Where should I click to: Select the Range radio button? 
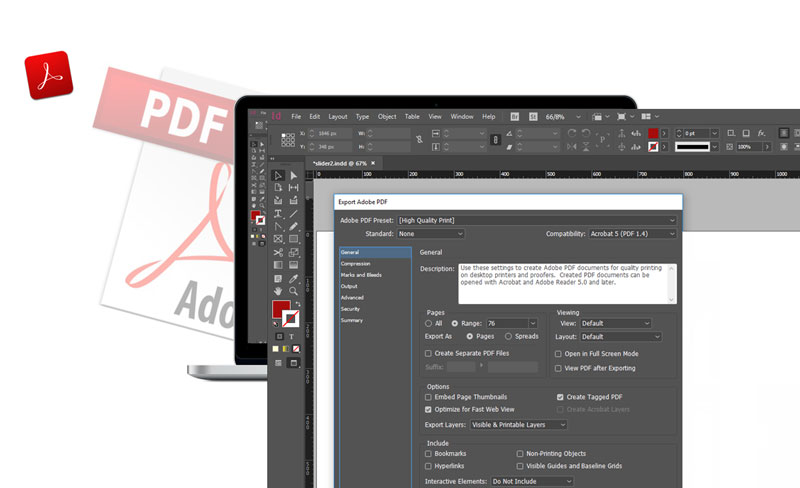(455, 324)
